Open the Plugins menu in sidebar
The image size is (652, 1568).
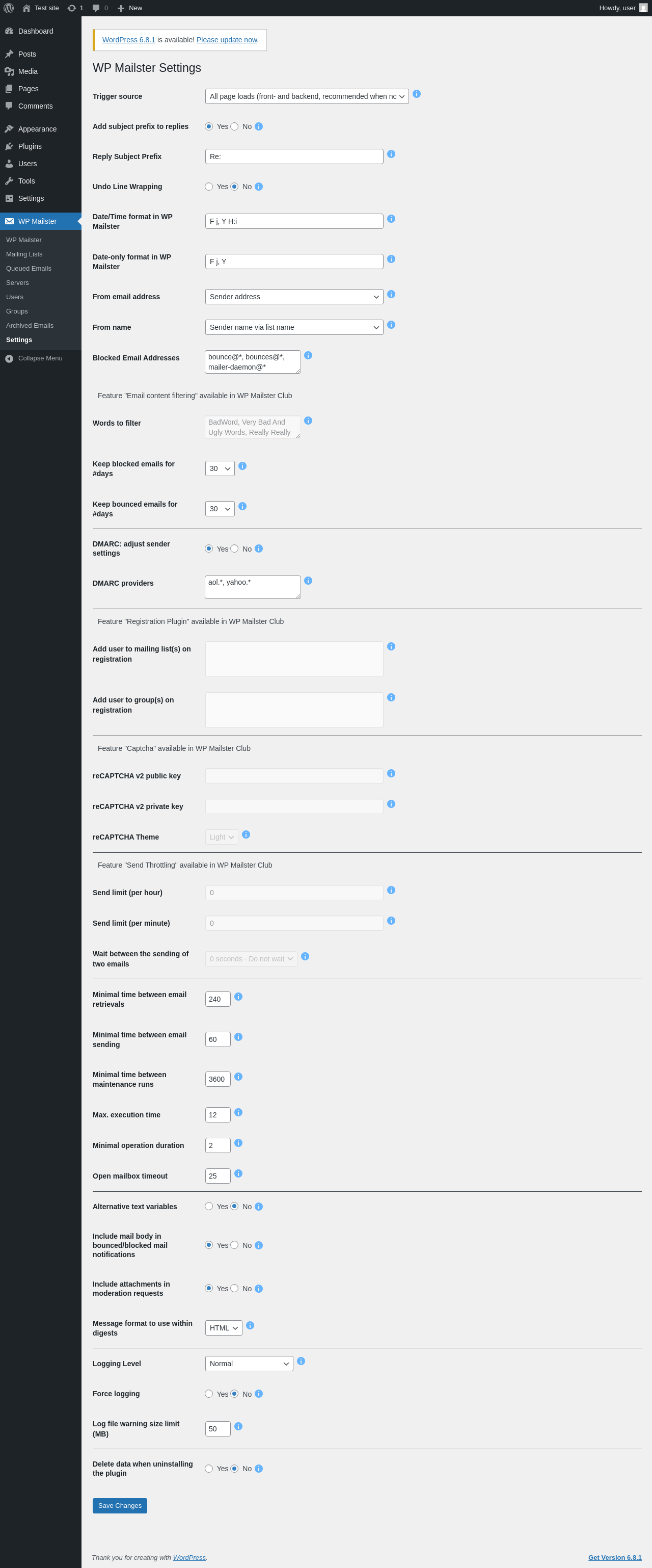[x=30, y=147]
